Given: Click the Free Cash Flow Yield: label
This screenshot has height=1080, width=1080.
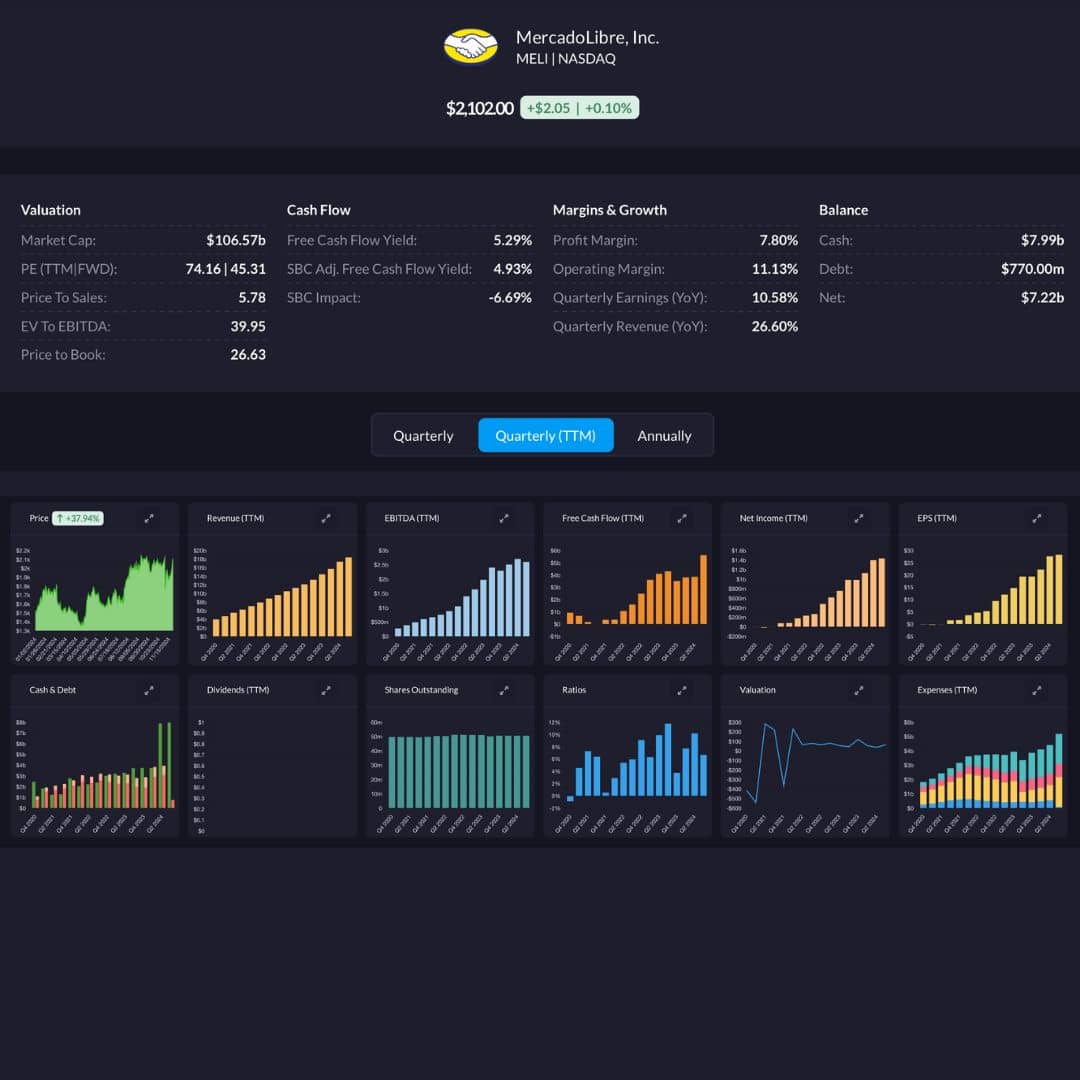Looking at the screenshot, I should 352,240.
